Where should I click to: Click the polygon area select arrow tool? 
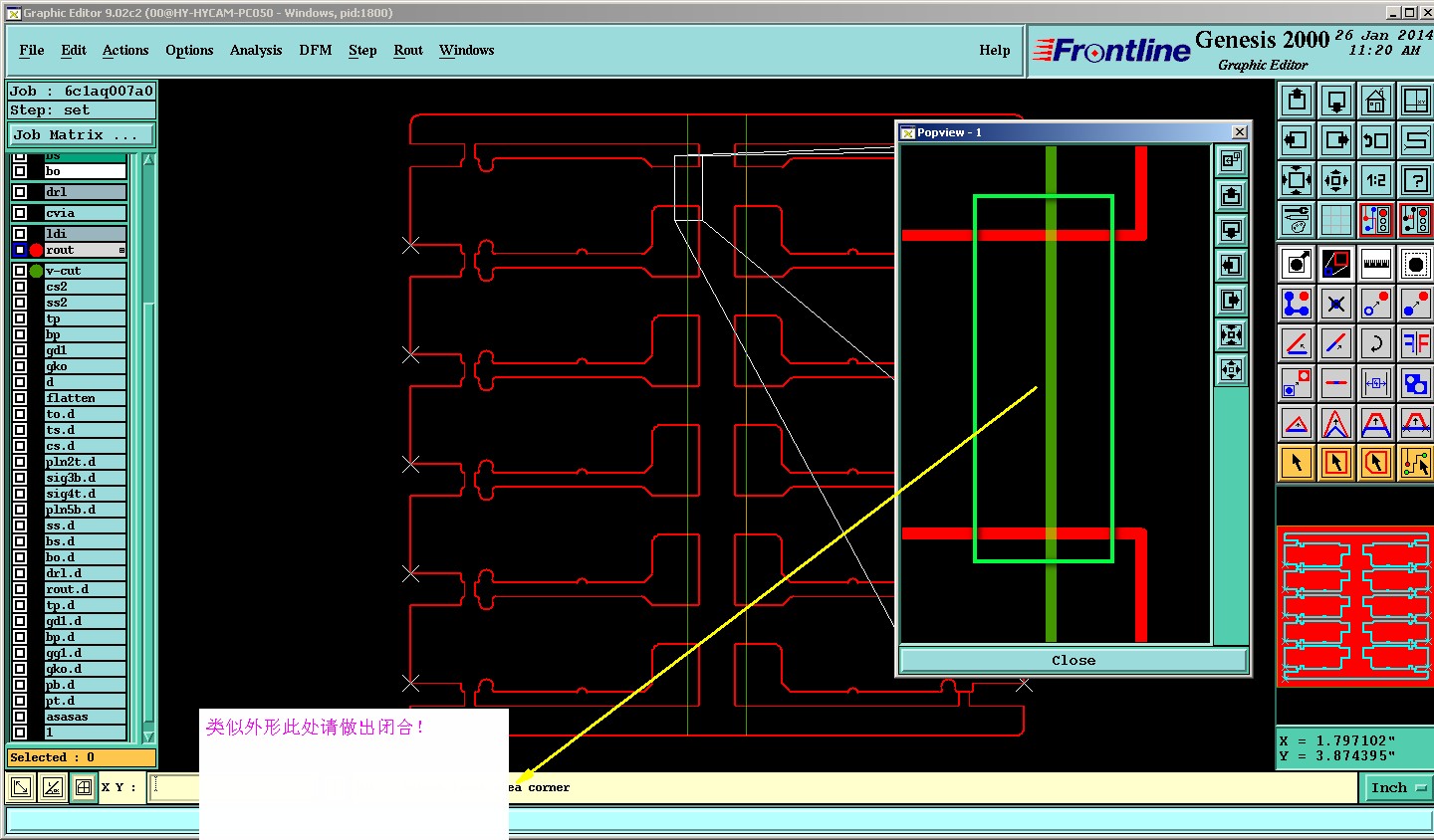tap(1376, 463)
